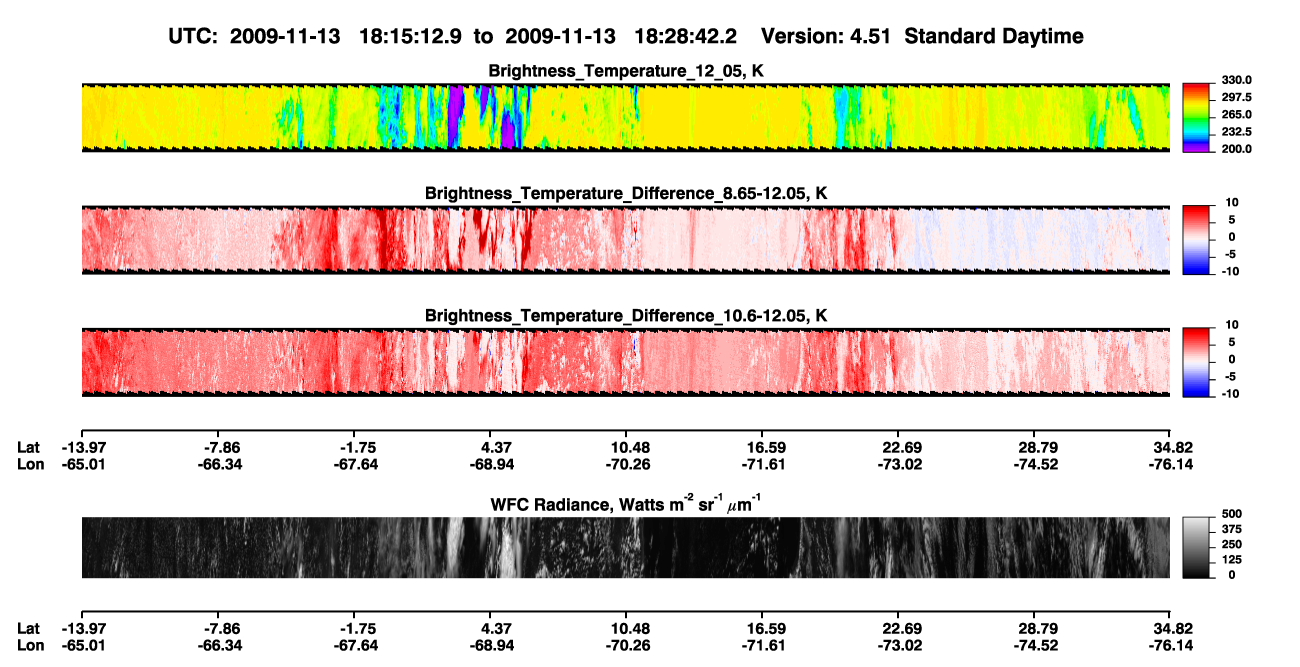Click the Brightness_Temperature_Difference_10.6-12.05 title
1300x667 pixels.
pos(626,316)
